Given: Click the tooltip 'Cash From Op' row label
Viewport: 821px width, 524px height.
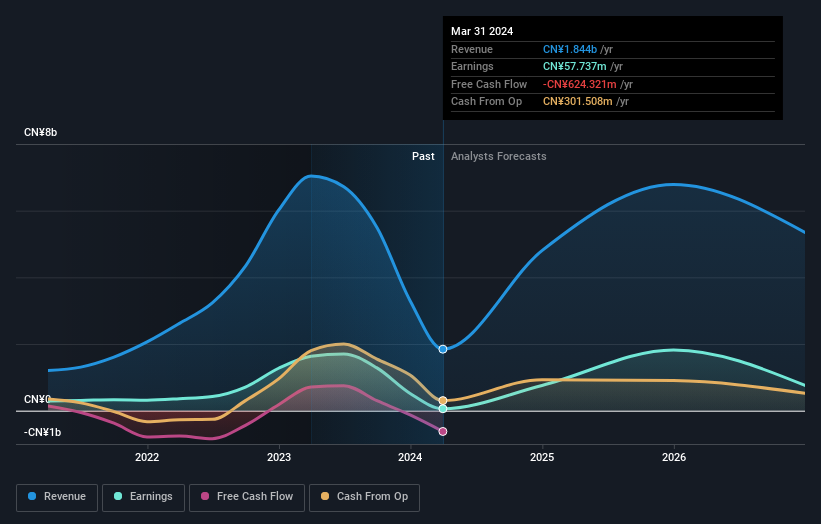Looking at the screenshot, I should [x=486, y=102].
